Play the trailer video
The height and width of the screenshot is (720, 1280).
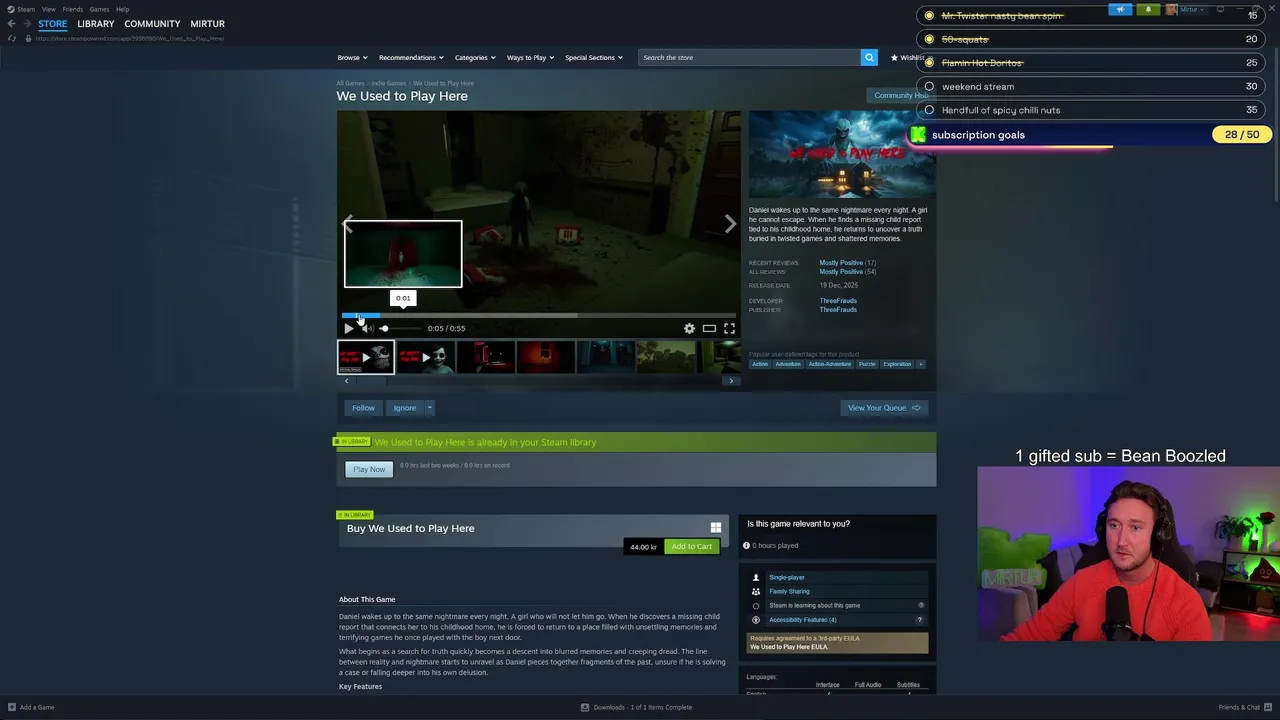pyautogui.click(x=349, y=328)
